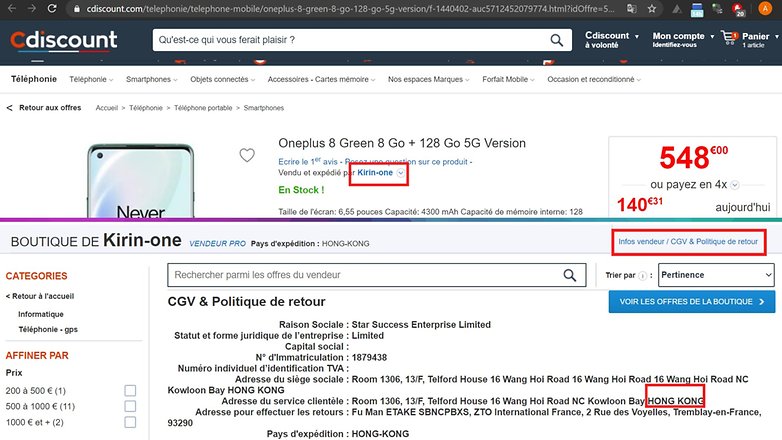Go to Accueil breadcrumb
782x440 pixels.
pos(107,108)
